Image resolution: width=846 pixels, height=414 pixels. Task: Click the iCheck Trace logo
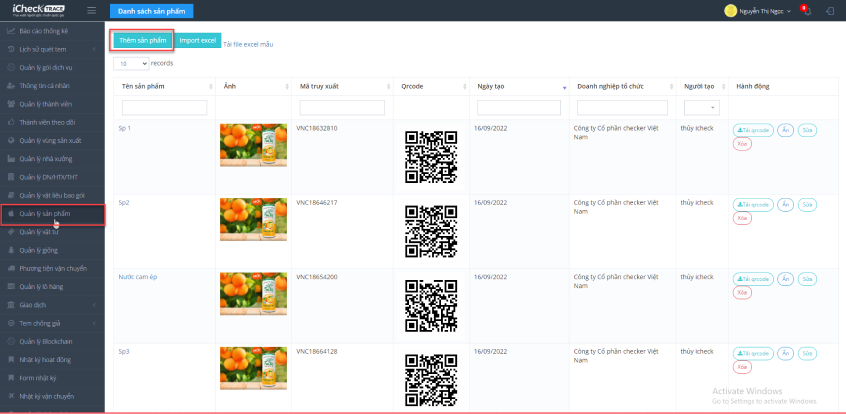tap(39, 10)
